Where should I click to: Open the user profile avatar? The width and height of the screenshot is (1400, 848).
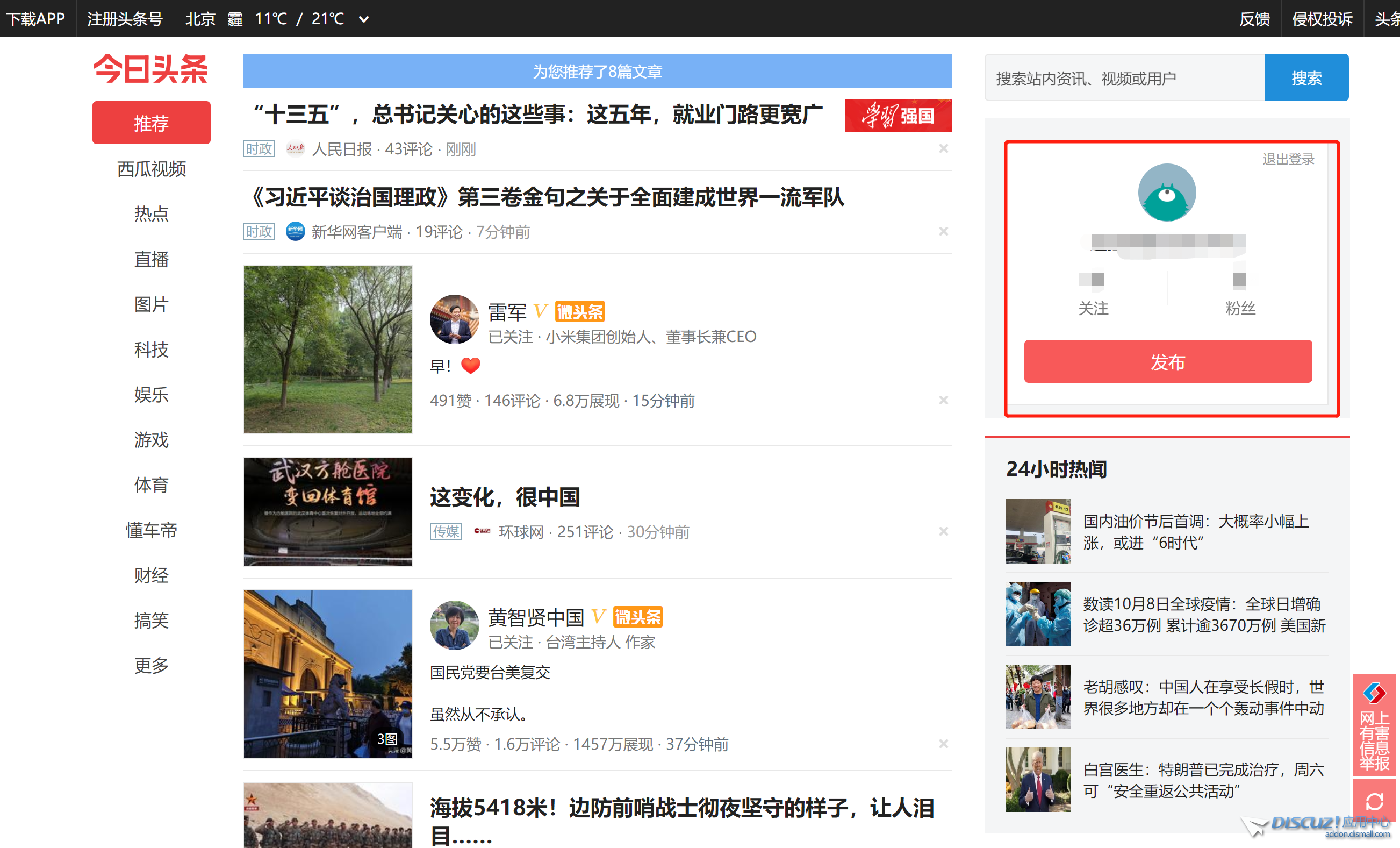click(1166, 193)
